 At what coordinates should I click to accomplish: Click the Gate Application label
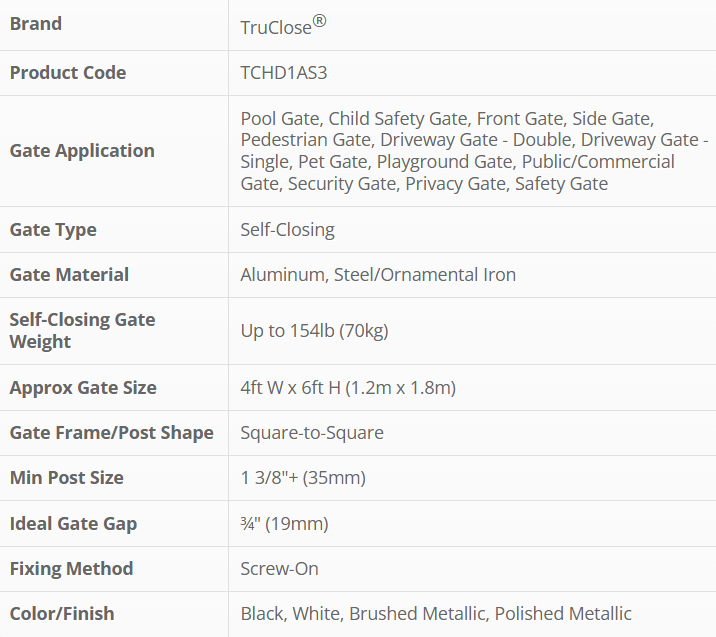pos(82,151)
